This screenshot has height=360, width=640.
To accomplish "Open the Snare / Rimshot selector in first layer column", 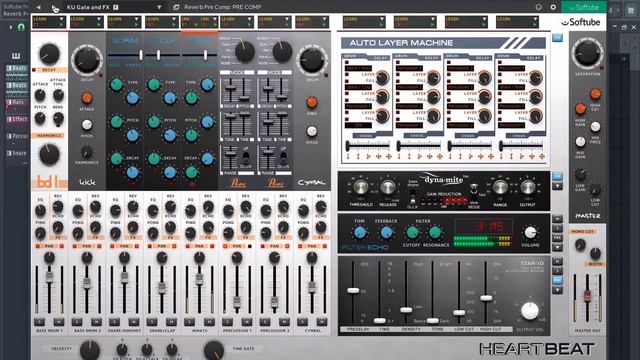I will pyautogui.click(x=358, y=68).
